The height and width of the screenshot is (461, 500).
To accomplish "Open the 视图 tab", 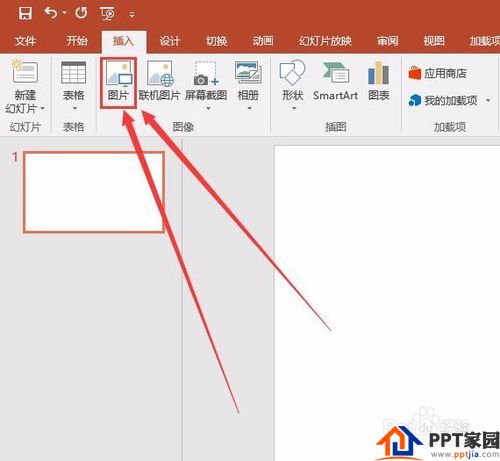I will pos(434,41).
